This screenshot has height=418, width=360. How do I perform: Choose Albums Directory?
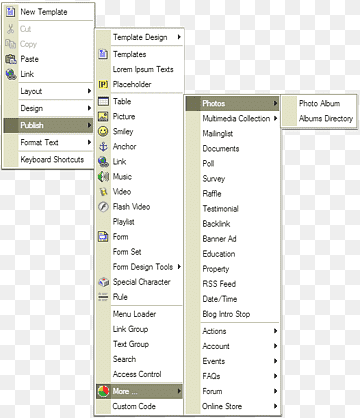pyautogui.click(x=319, y=118)
